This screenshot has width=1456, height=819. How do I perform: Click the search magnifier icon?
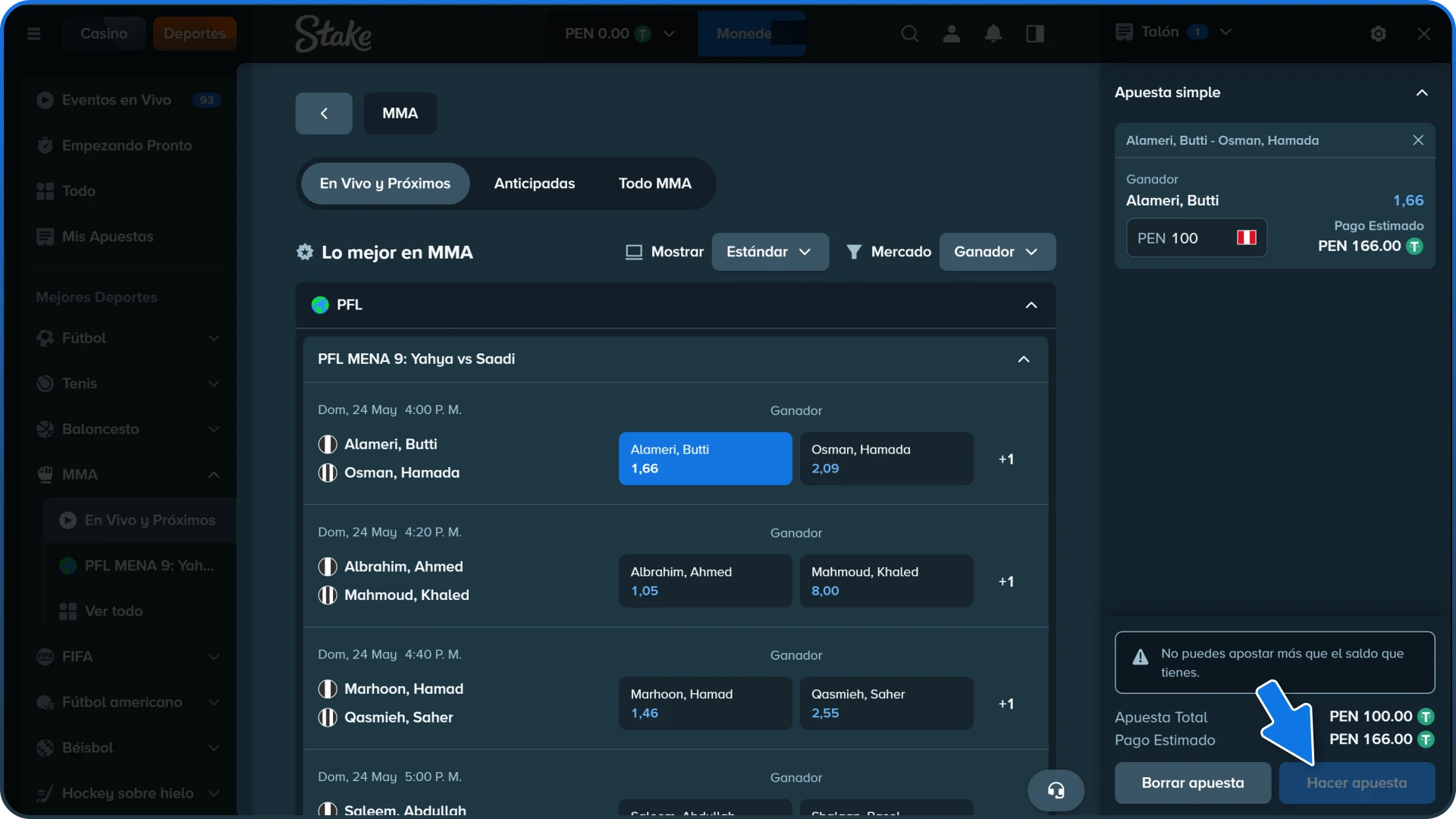(x=909, y=33)
